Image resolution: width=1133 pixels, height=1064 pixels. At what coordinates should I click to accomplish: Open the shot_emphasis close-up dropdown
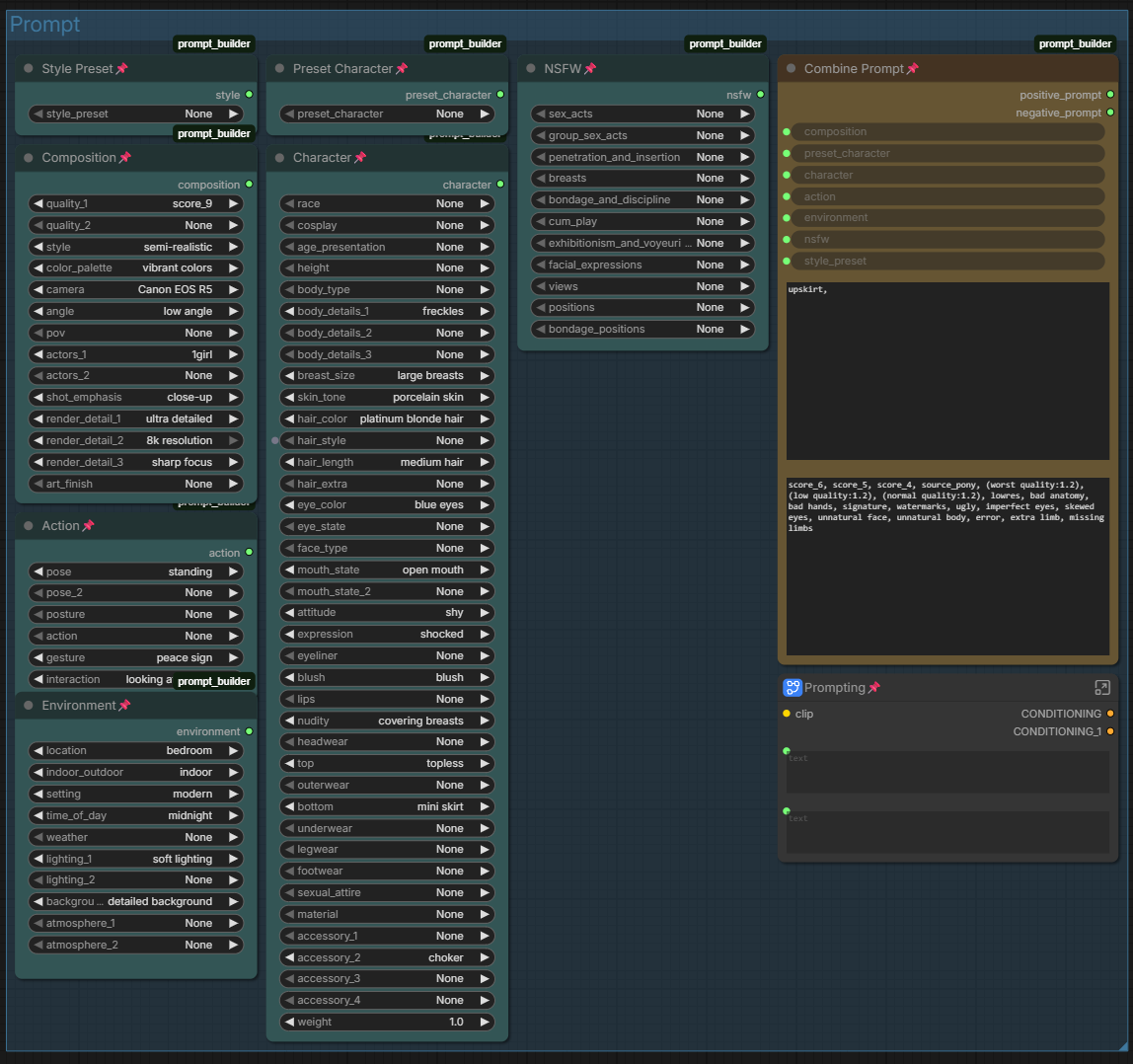click(x=136, y=398)
